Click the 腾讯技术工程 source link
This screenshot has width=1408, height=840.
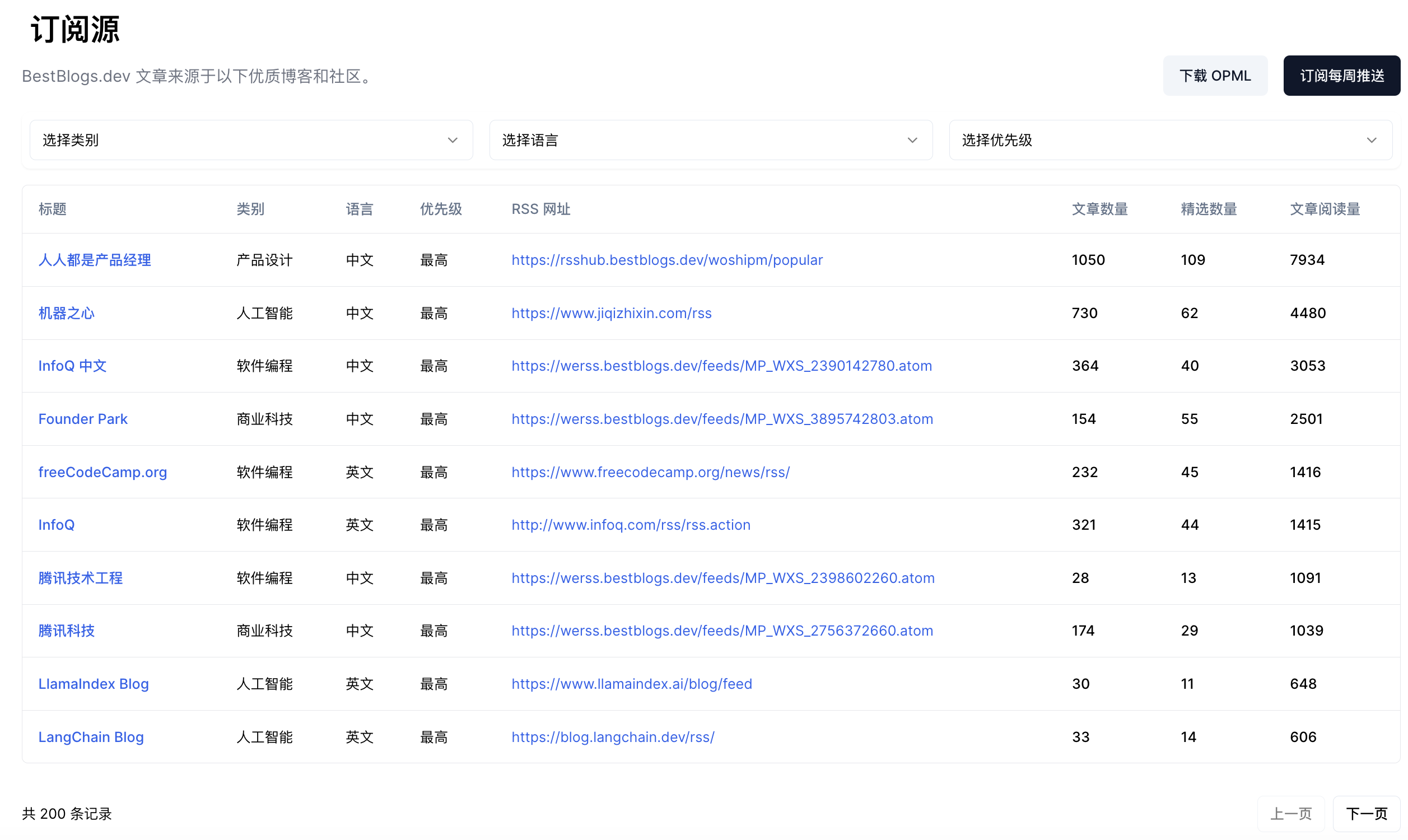tap(80, 578)
